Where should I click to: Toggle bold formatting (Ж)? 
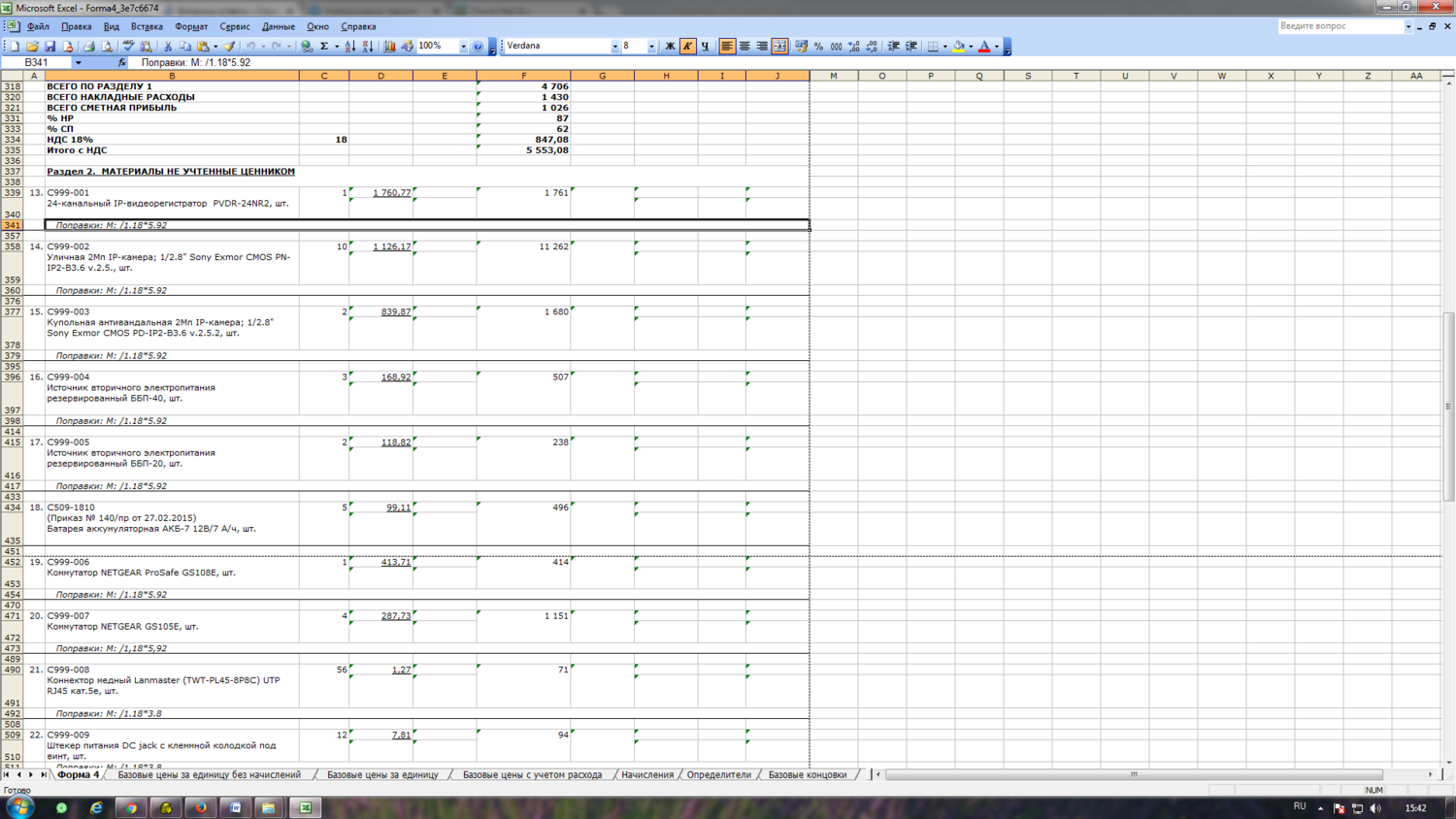[670, 46]
